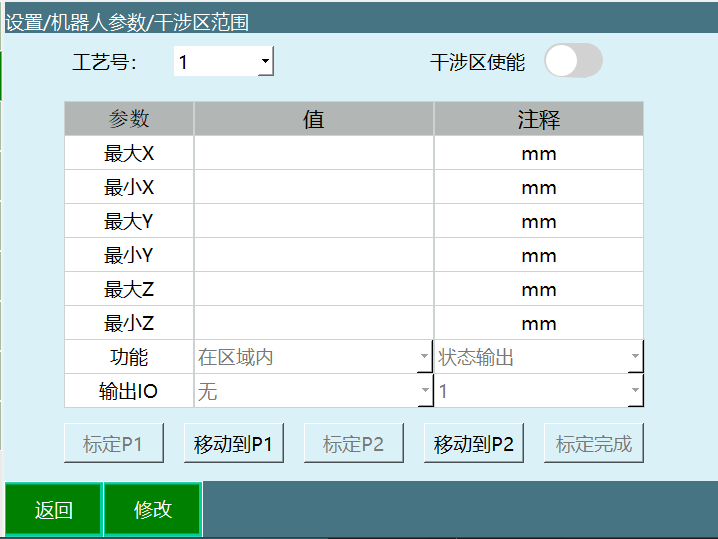Expand the 在区域内 function dropdown

coord(313,357)
